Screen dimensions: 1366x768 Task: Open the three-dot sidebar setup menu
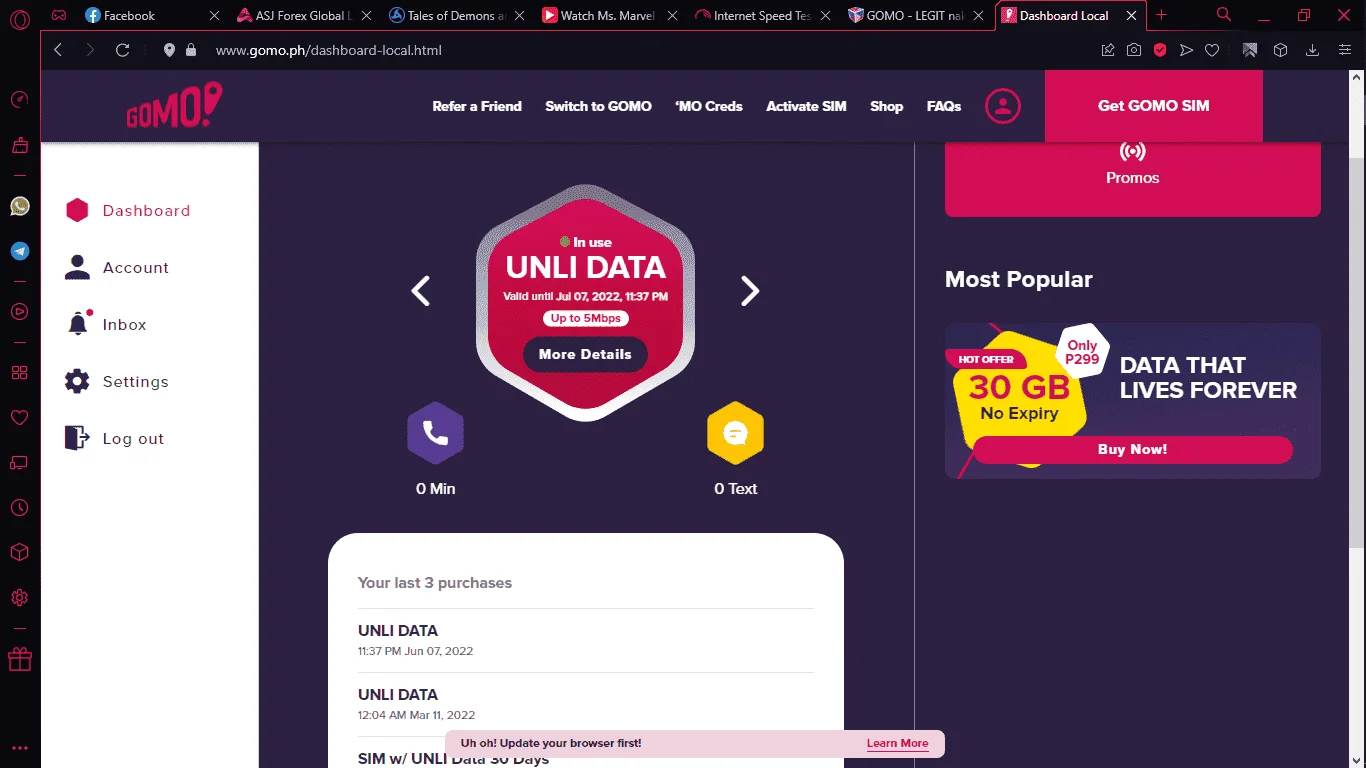19,748
